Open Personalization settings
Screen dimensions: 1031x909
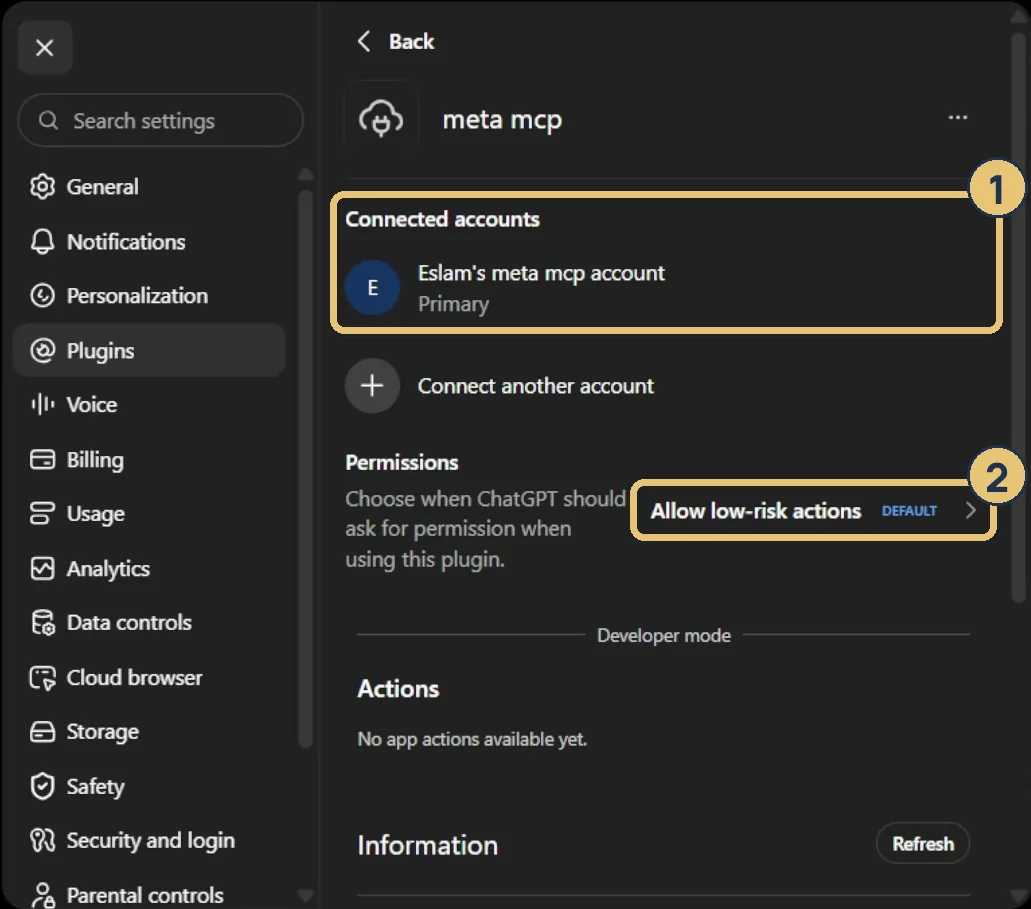[x=149, y=296]
